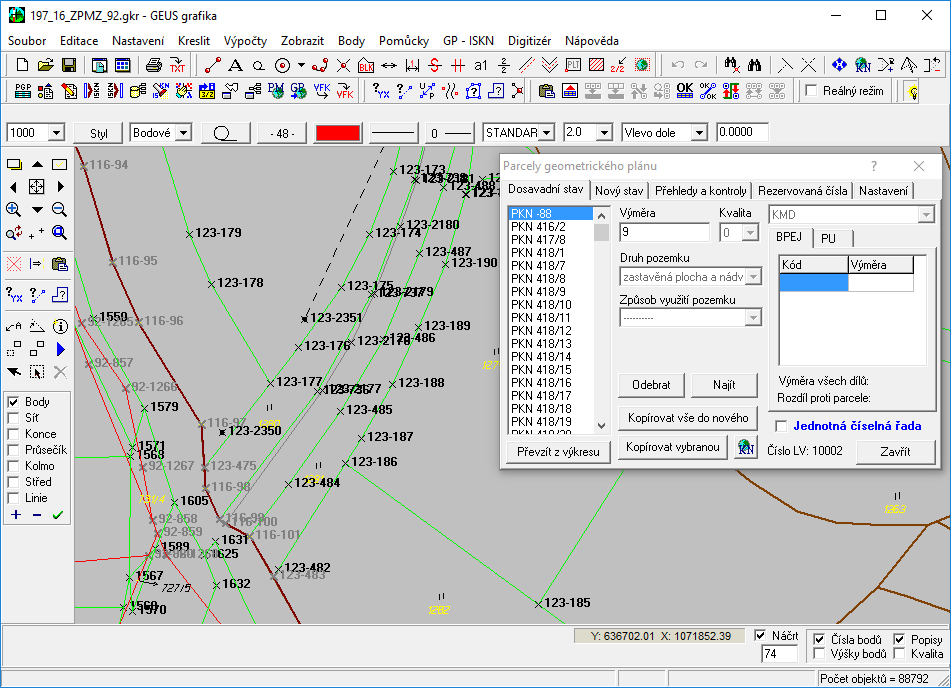Viewport: 951px width, 688px height.
Task: Open the Vlevo dole alignment dropdown
Action: (x=698, y=132)
